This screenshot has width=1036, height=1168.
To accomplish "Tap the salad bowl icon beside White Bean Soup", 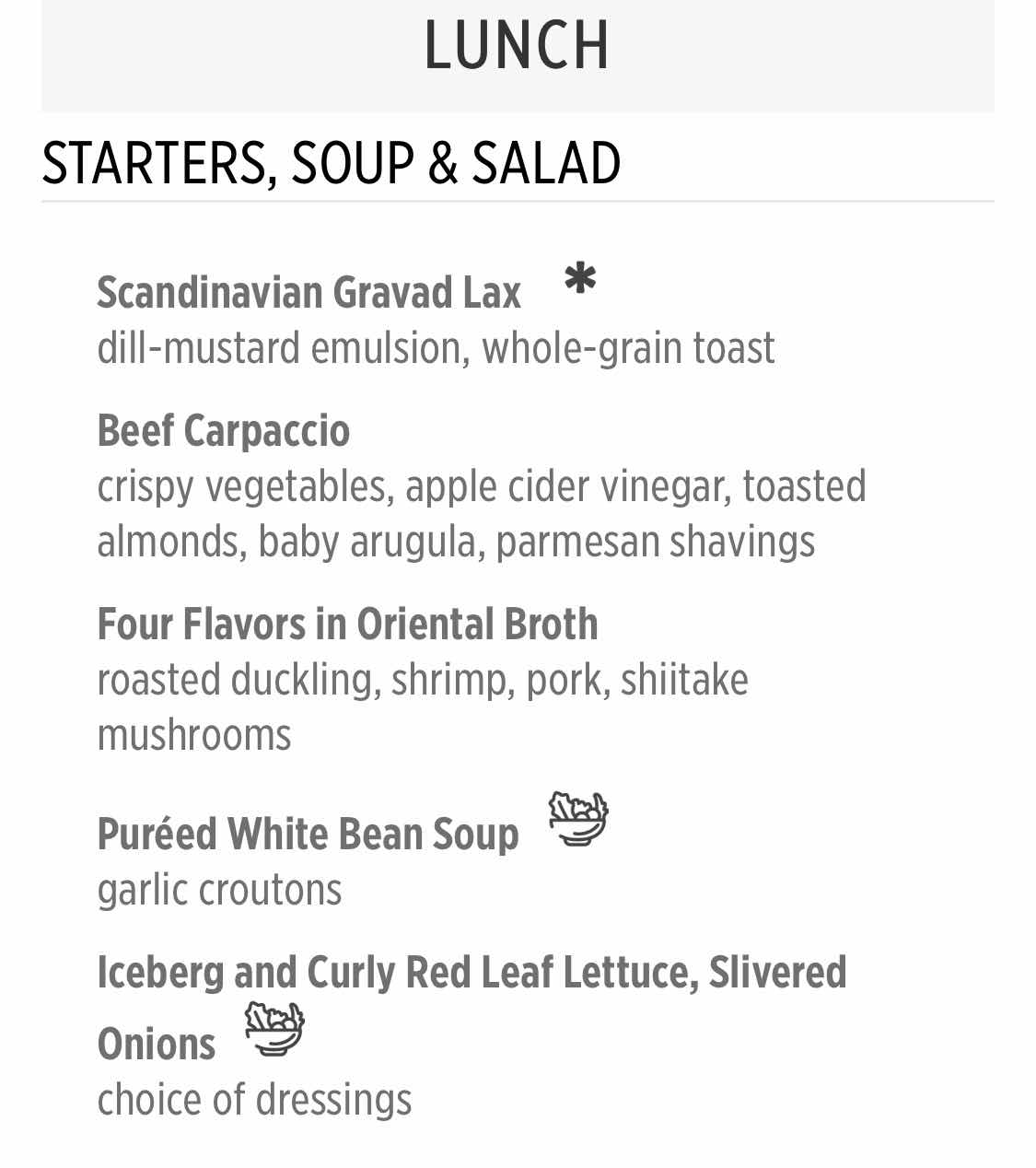I will [578, 818].
